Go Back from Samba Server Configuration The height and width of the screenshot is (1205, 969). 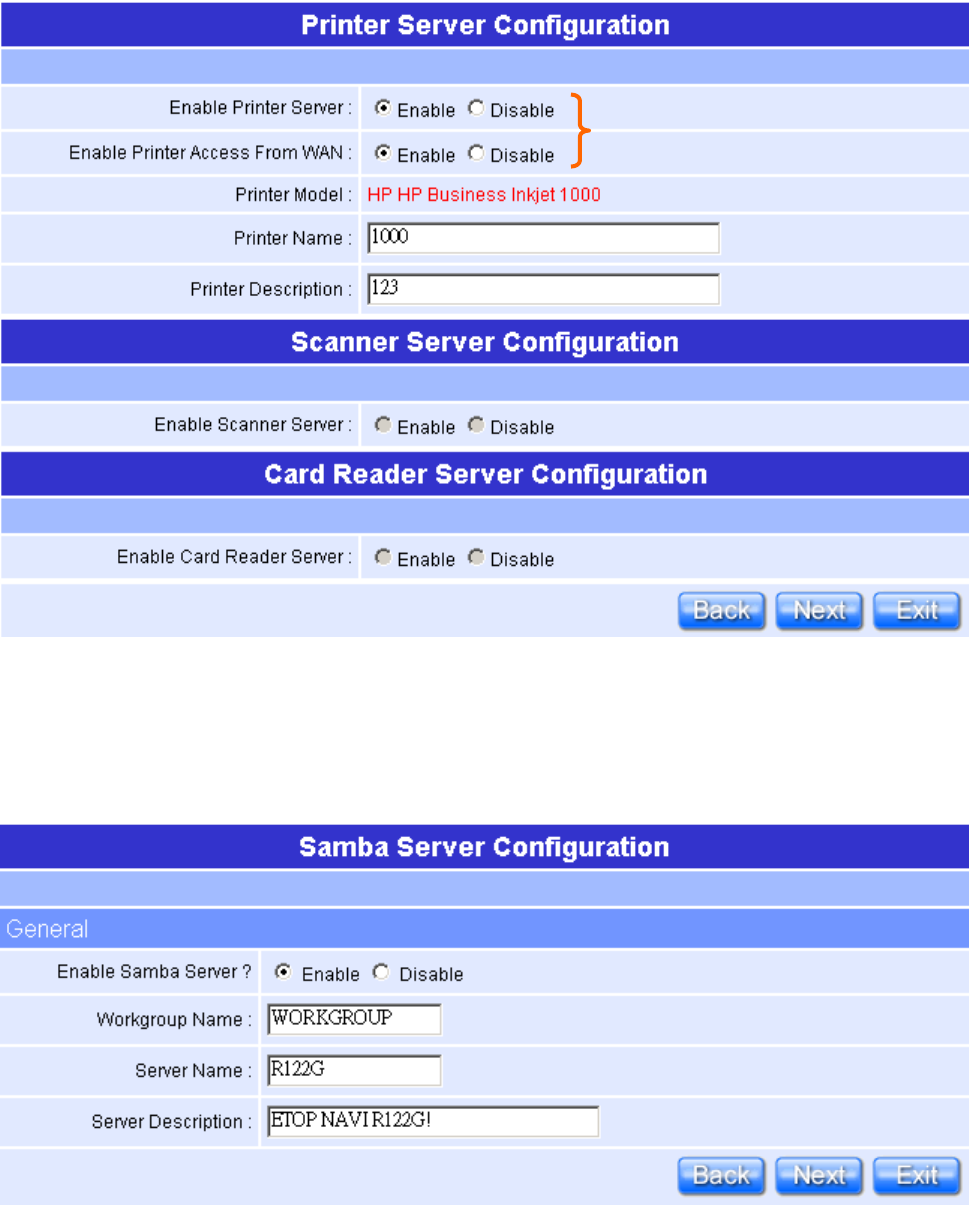pos(722,1176)
